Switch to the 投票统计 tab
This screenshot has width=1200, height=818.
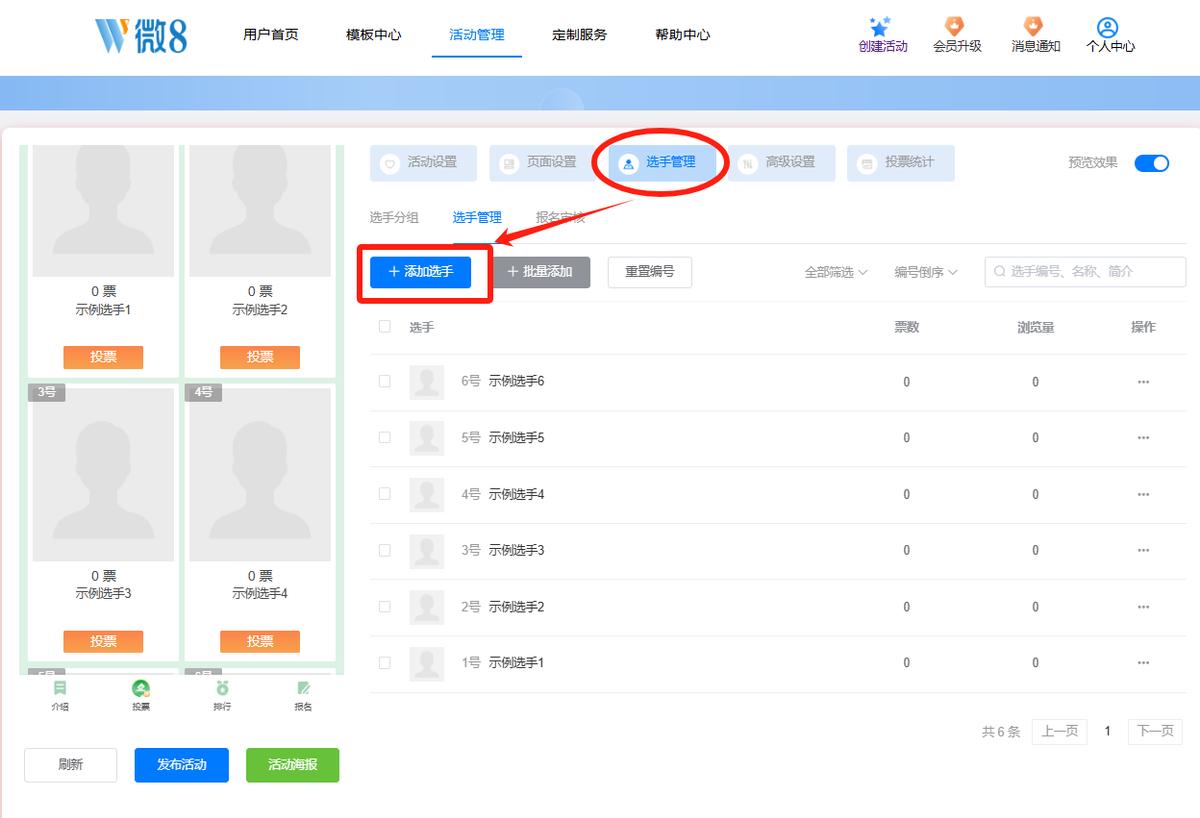click(x=901, y=163)
